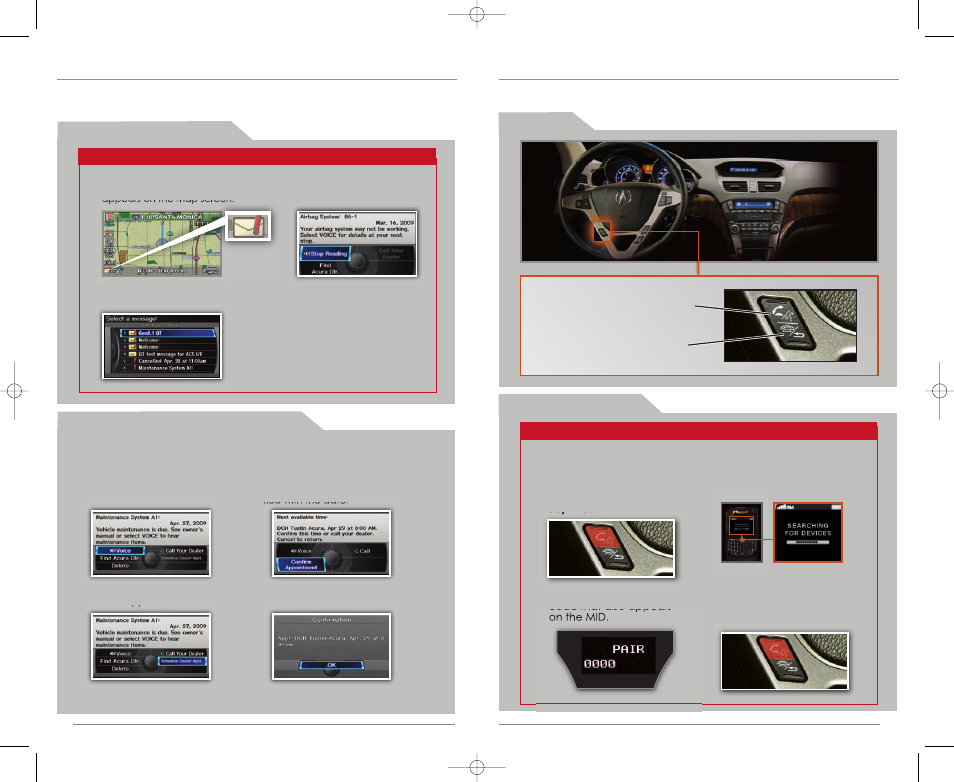Viewport: 954px width, 782px height.
Task: Click the 'Confirmation' title text
Action: [332, 620]
